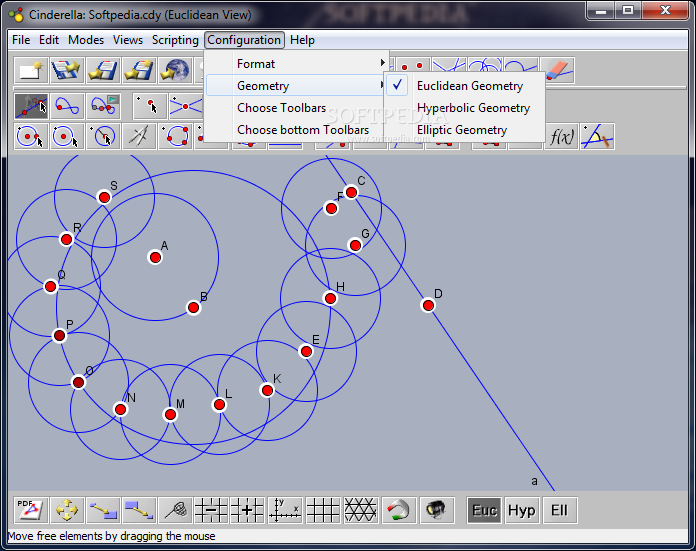696x551 pixels.
Task: Select the f(x) function tool
Action: [x=562, y=136]
